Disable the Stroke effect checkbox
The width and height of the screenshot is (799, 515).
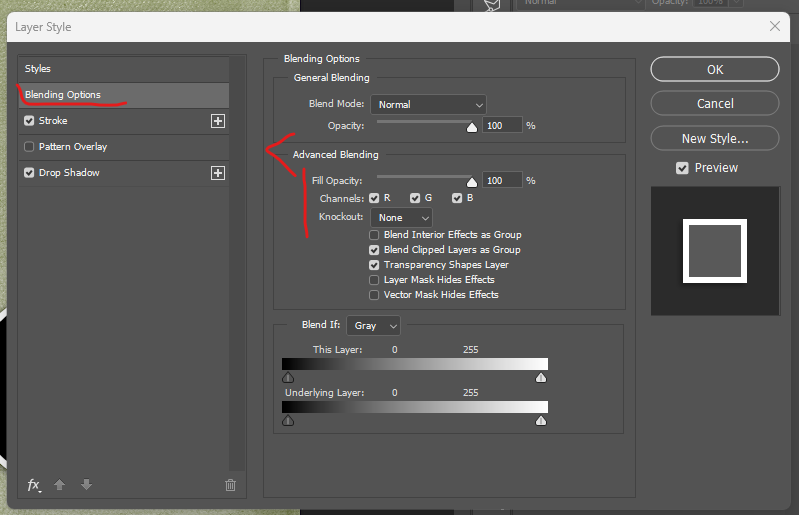click(x=29, y=121)
